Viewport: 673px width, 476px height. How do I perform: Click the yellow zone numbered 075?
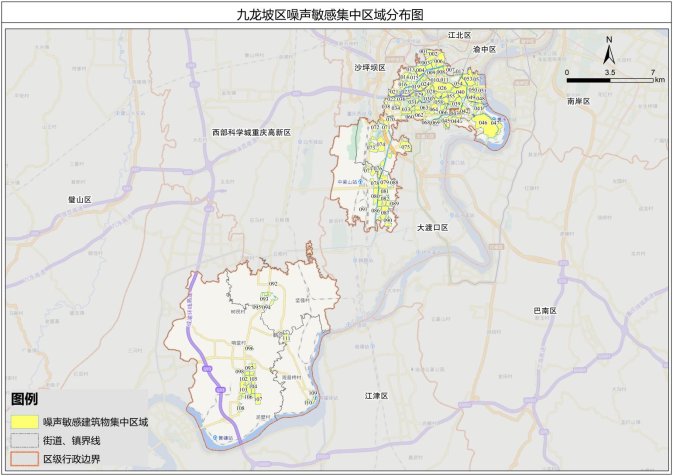coord(405,147)
